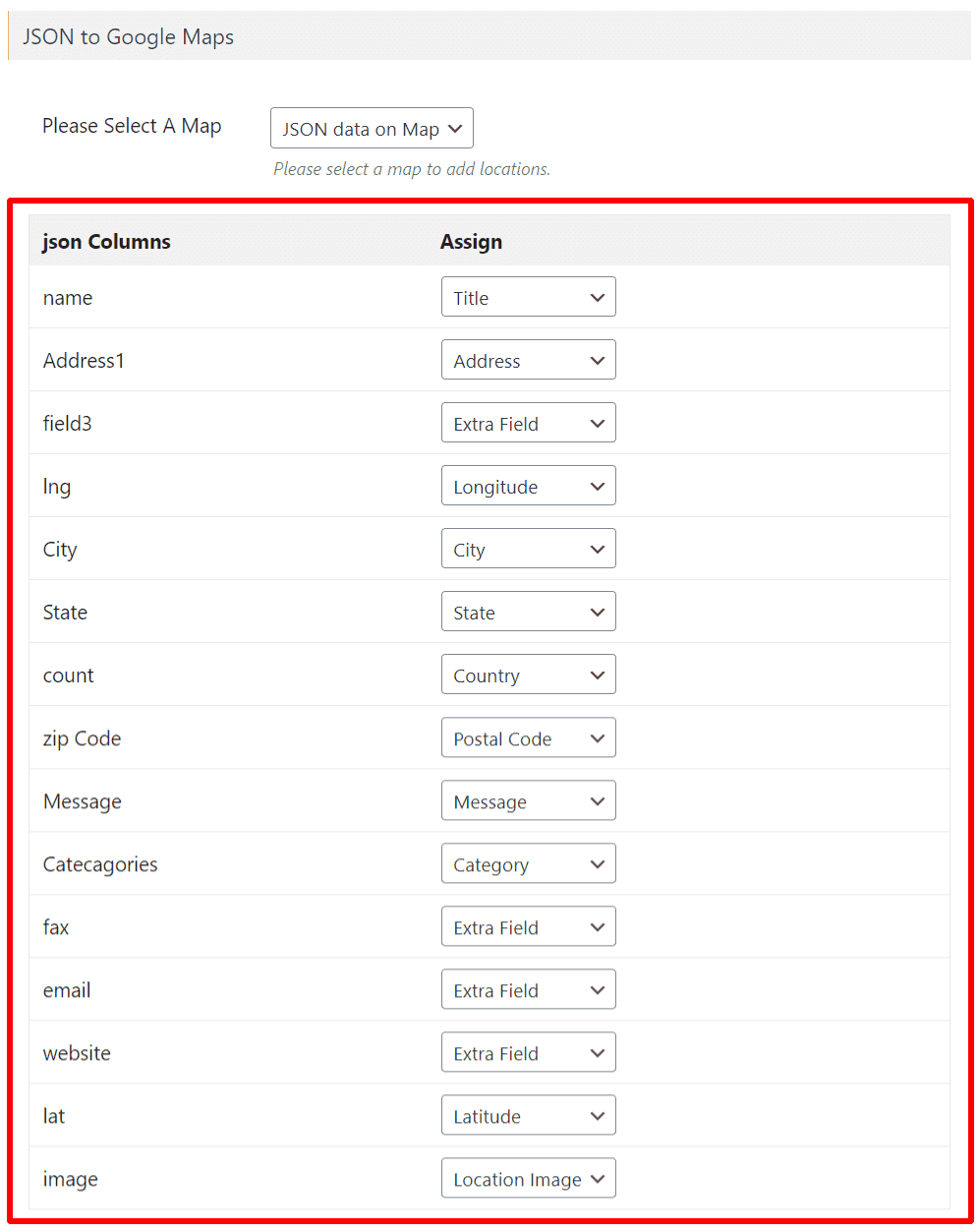The height and width of the screenshot is (1232, 979).
Task: Open the Longitude dropdown for lng column
Action: click(528, 486)
